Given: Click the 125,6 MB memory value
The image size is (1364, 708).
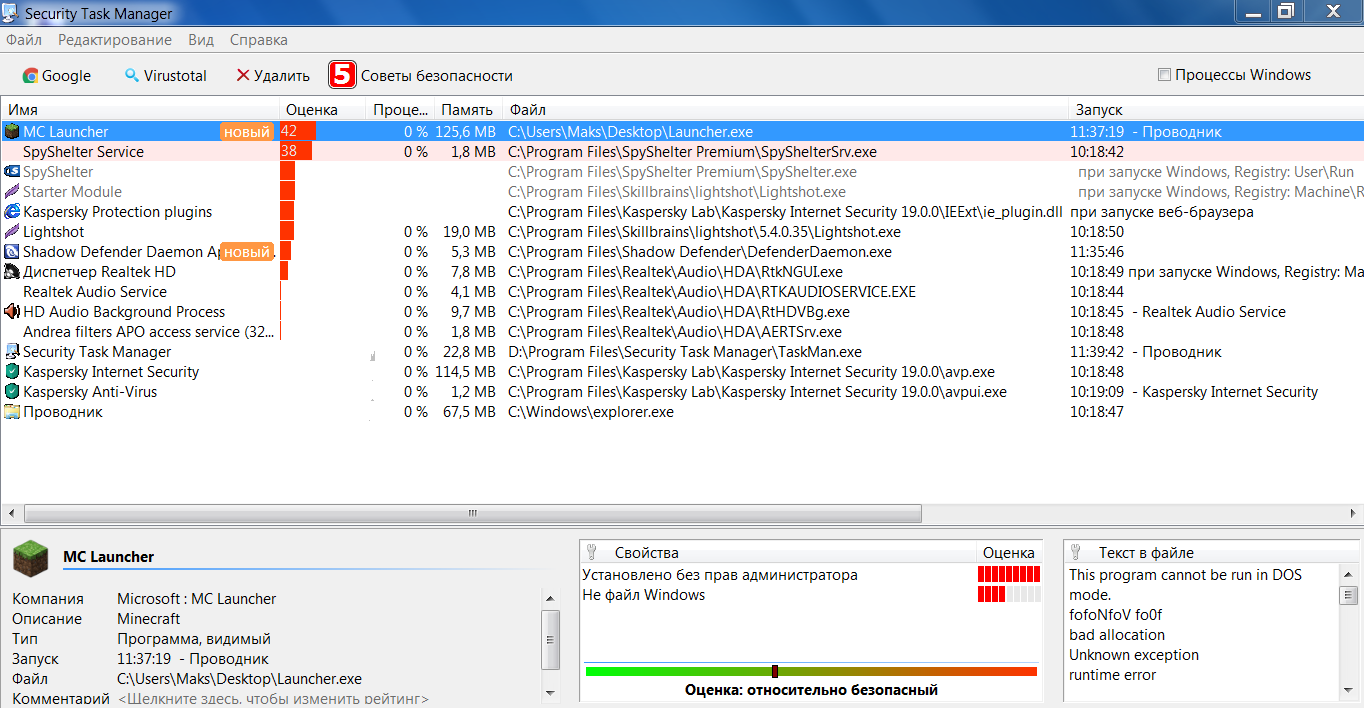Looking at the screenshot, I should [465, 131].
